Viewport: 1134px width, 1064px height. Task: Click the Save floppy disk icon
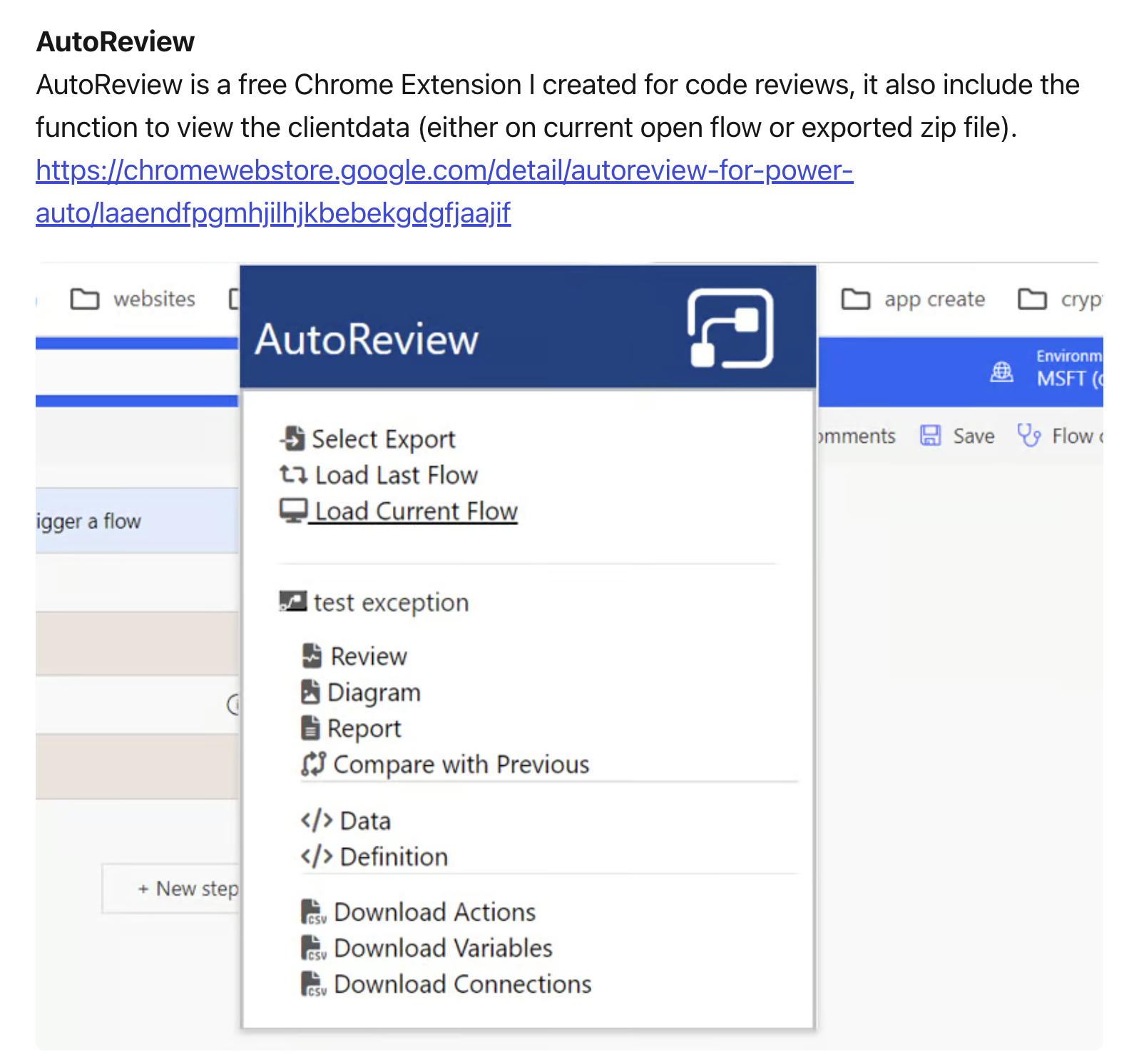[x=931, y=435]
